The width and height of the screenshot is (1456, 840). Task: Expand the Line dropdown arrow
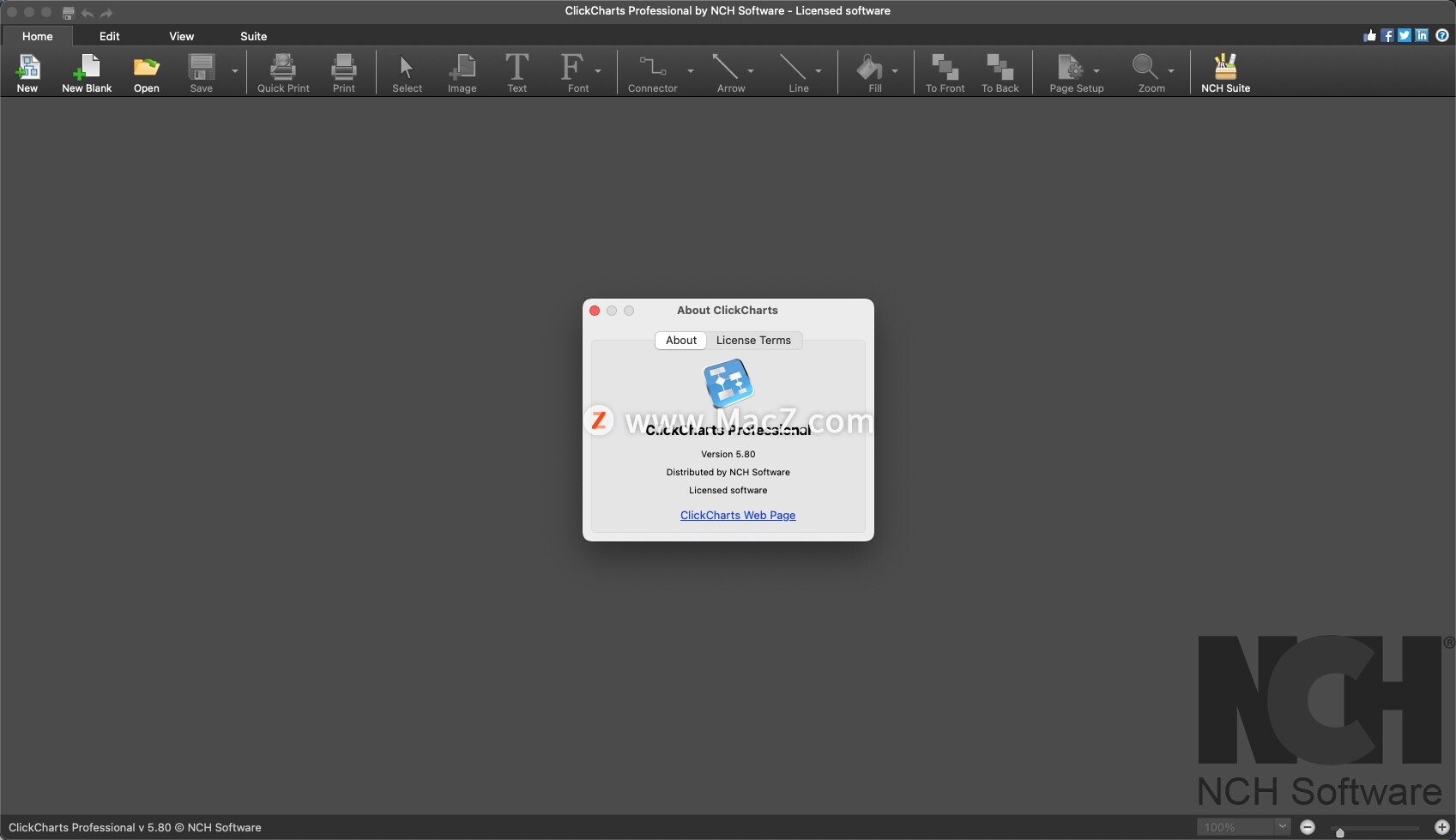(x=819, y=71)
